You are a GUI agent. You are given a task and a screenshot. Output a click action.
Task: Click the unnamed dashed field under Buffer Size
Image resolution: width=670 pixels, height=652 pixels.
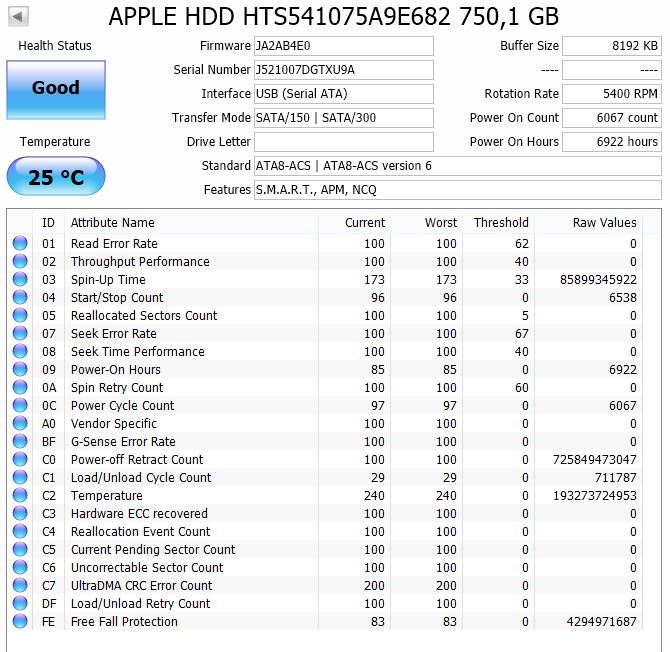click(611, 70)
